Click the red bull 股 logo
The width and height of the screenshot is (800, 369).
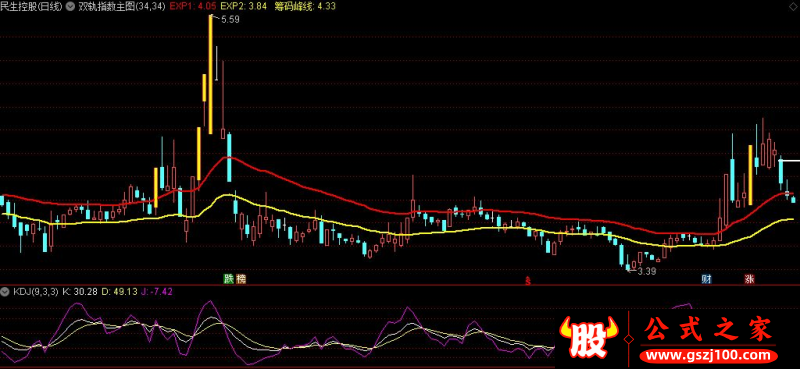pyautogui.click(x=588, y=337)
